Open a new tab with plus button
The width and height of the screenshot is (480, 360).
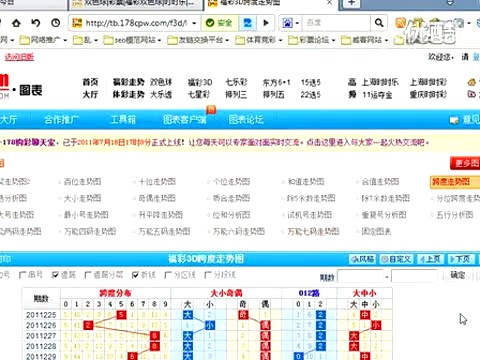(x=351, y=3)
